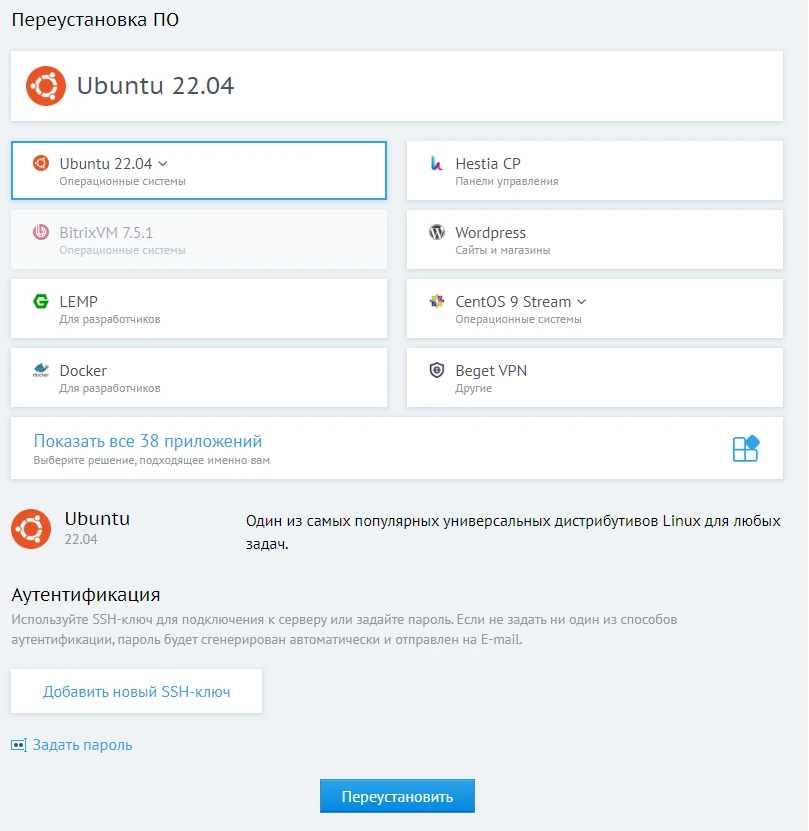The image size is (809, 831).
Task: Click the Hestia CP logo icon
Action: coord(436,163)
